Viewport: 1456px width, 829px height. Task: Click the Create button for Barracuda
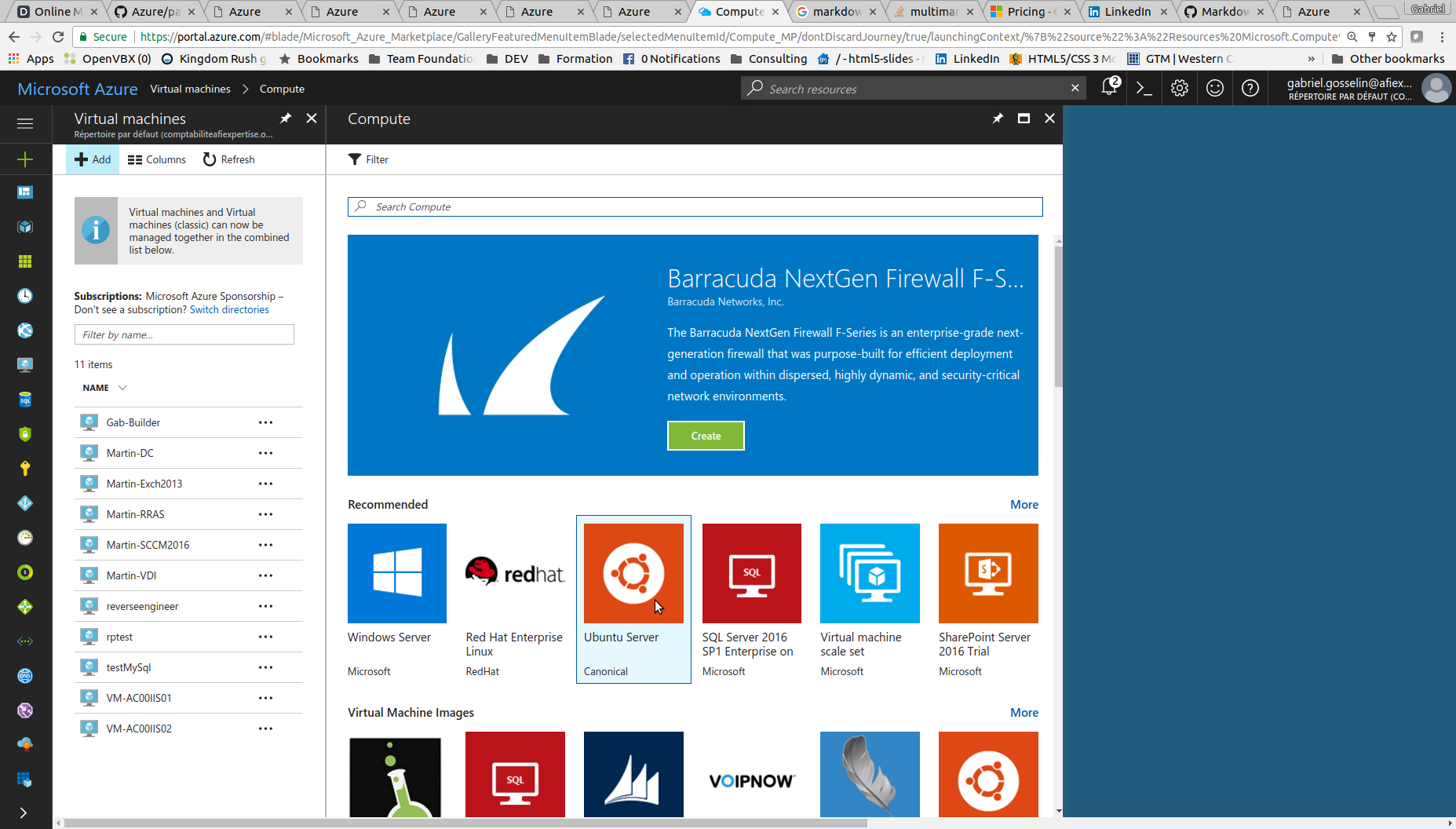pyautogui.click(x=706, y=436)
